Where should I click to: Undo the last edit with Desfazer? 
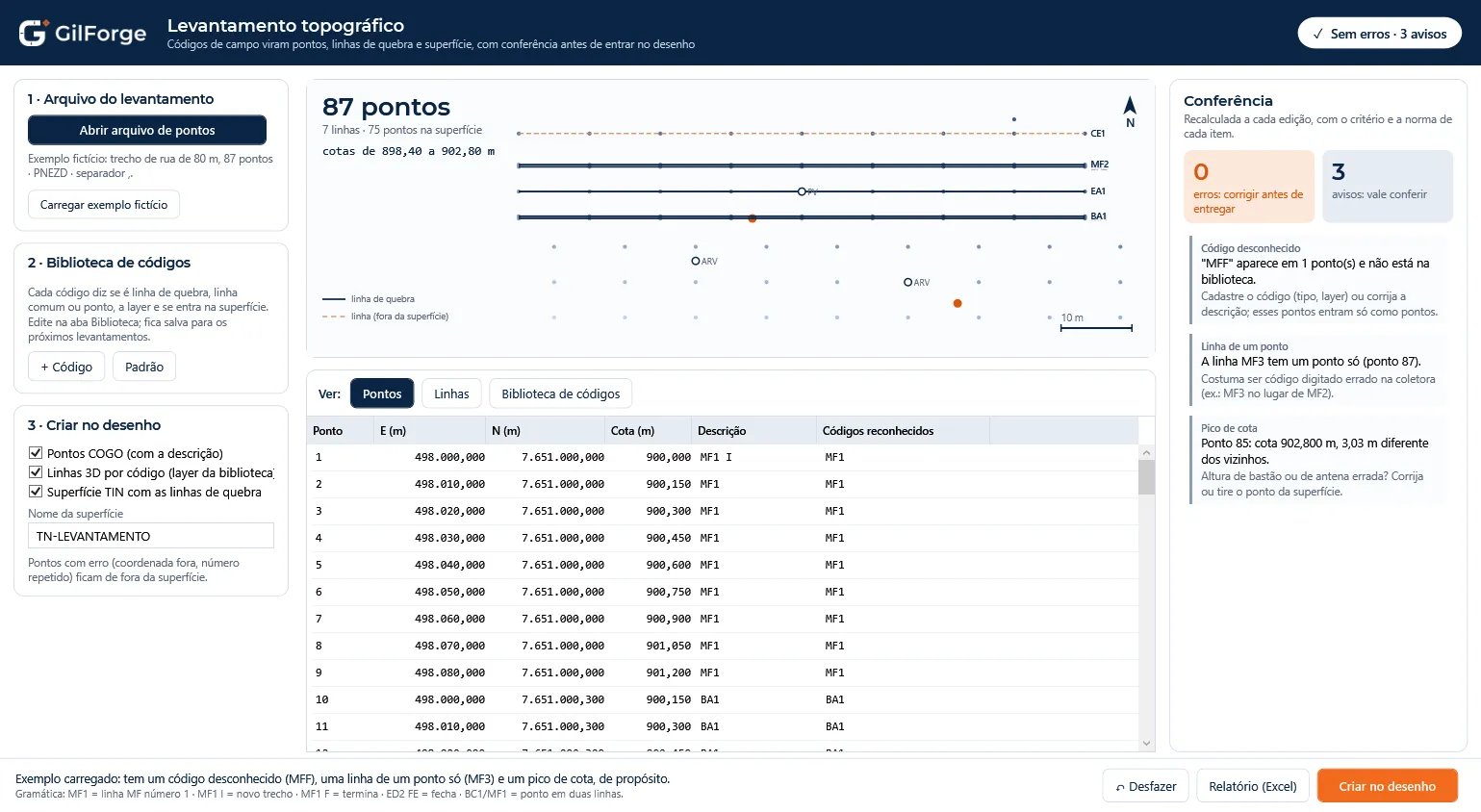(1146, 786)
